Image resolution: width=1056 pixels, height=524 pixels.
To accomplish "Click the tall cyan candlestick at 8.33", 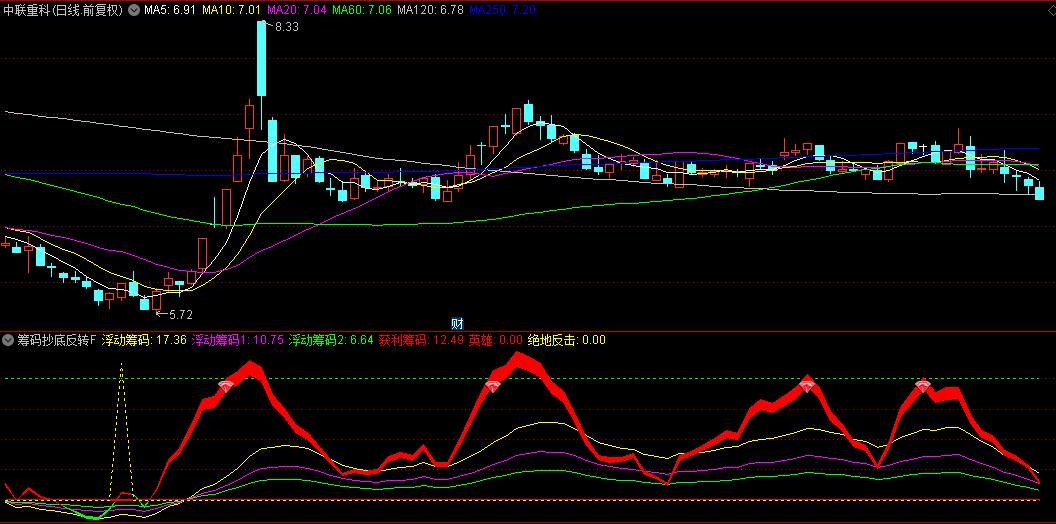I will click(x=261, y=59).
